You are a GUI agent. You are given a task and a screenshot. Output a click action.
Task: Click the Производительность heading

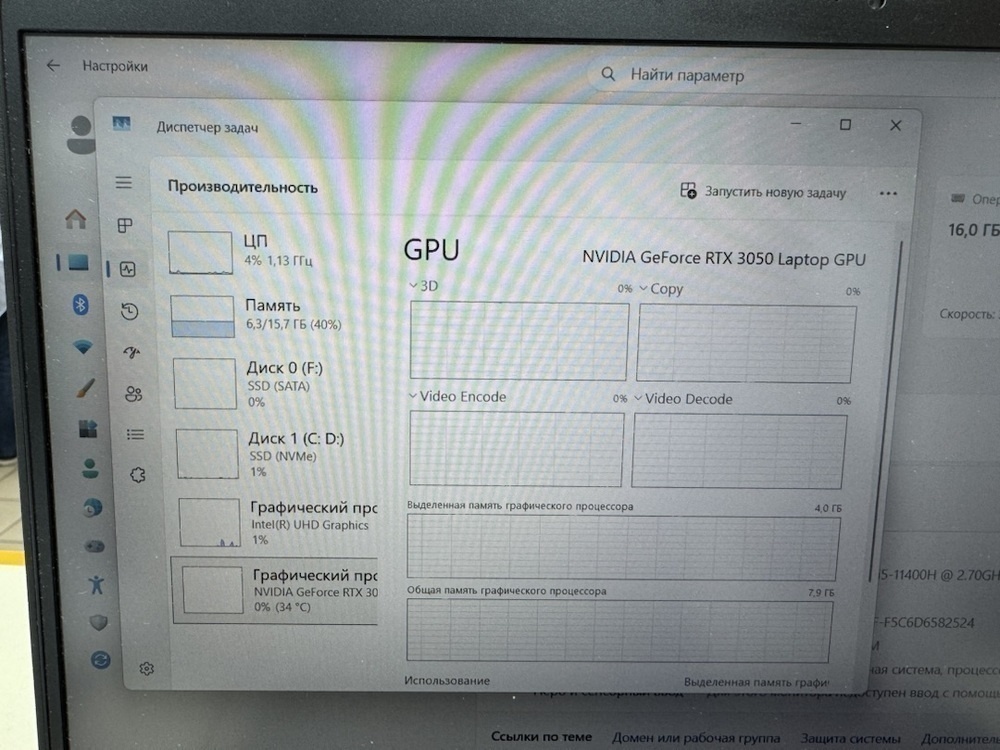coord(242,187)
